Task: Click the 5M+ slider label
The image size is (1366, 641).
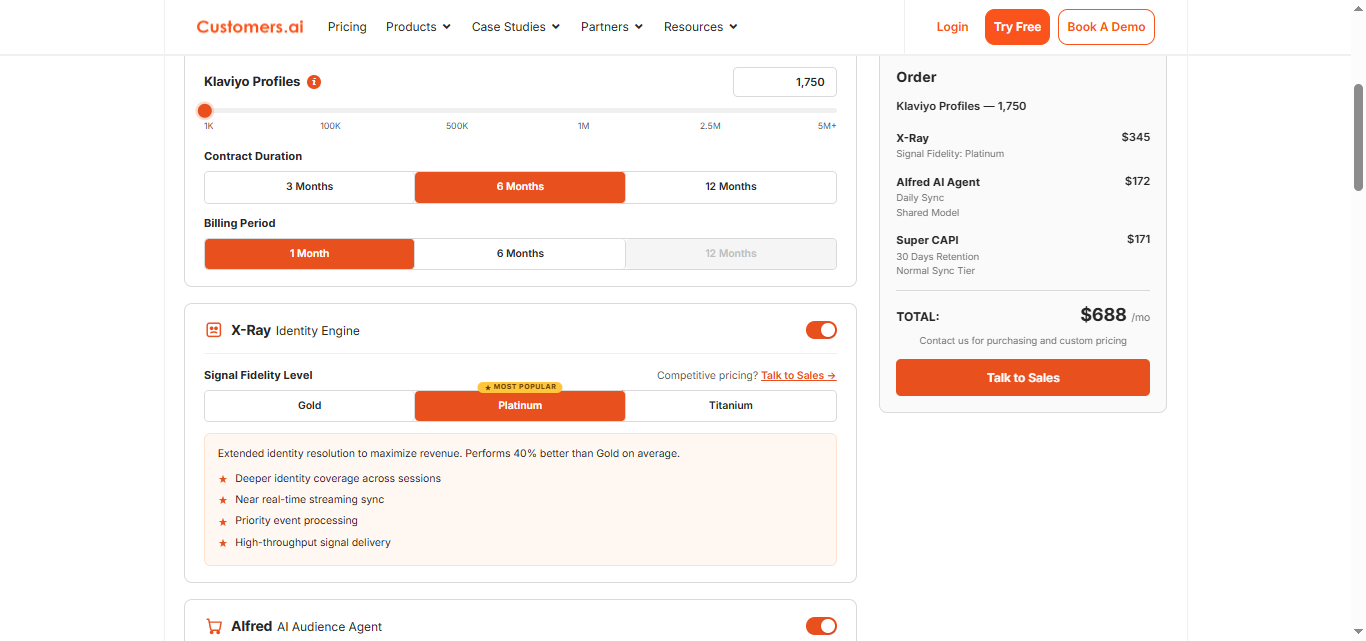Action: (x=827, y=126)
